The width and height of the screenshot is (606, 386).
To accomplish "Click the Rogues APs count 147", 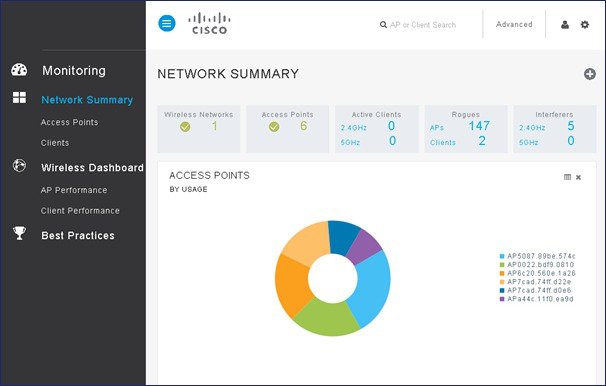I will pos(479,126).
